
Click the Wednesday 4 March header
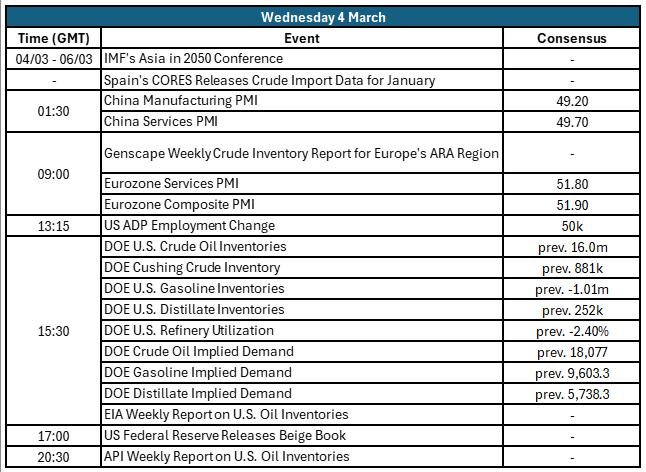tap(323, 17)
